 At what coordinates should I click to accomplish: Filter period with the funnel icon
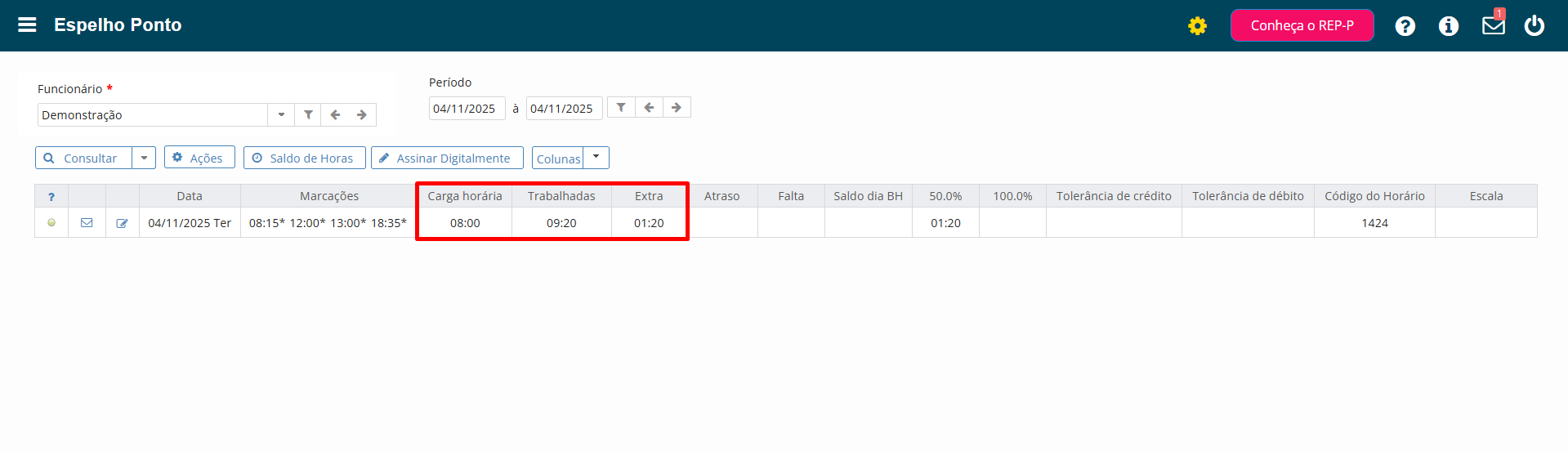(x=621, y=107)
